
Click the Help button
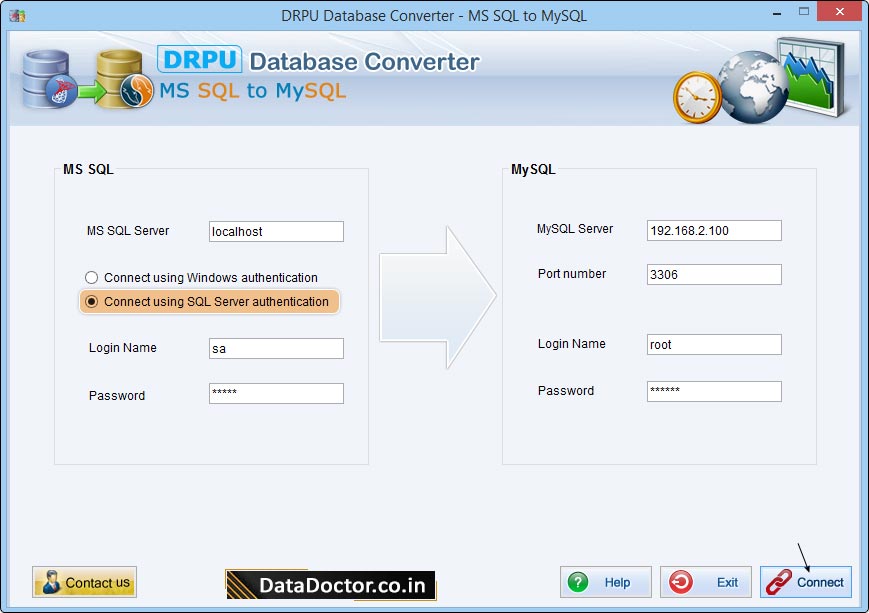(x=605, y=582)
